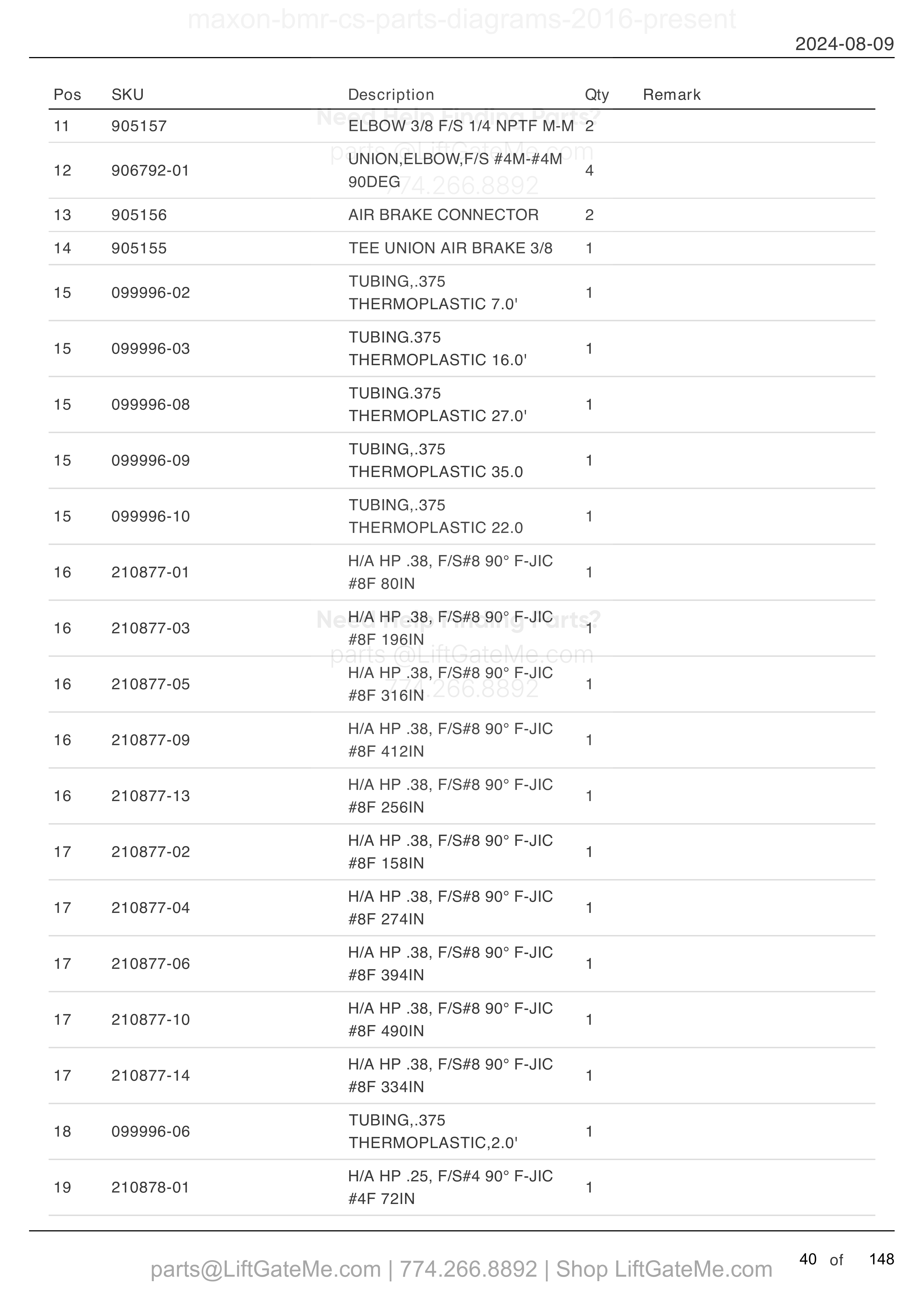Click SKU 210877-09 entry
Viewport: 924px width, 1308px height.
pyautogui.click(x=151, y=740)
